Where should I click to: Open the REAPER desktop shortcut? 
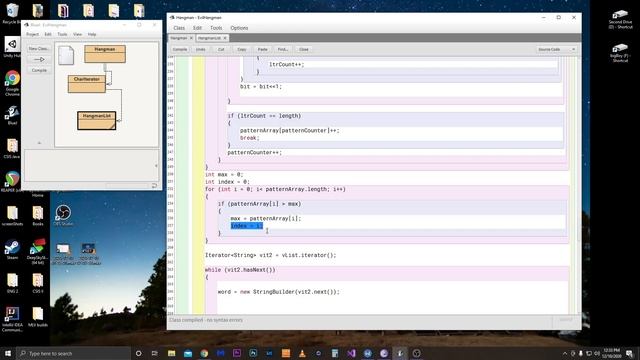click(12, 182)
